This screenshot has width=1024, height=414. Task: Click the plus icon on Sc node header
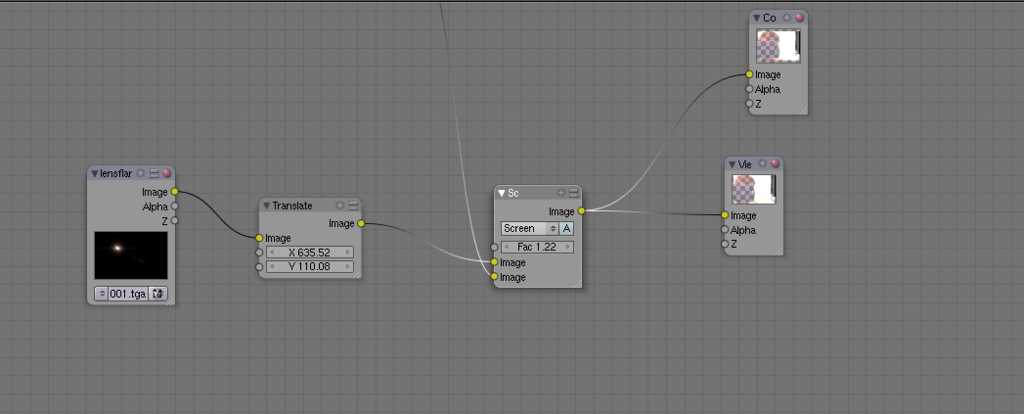coord(561,193)
